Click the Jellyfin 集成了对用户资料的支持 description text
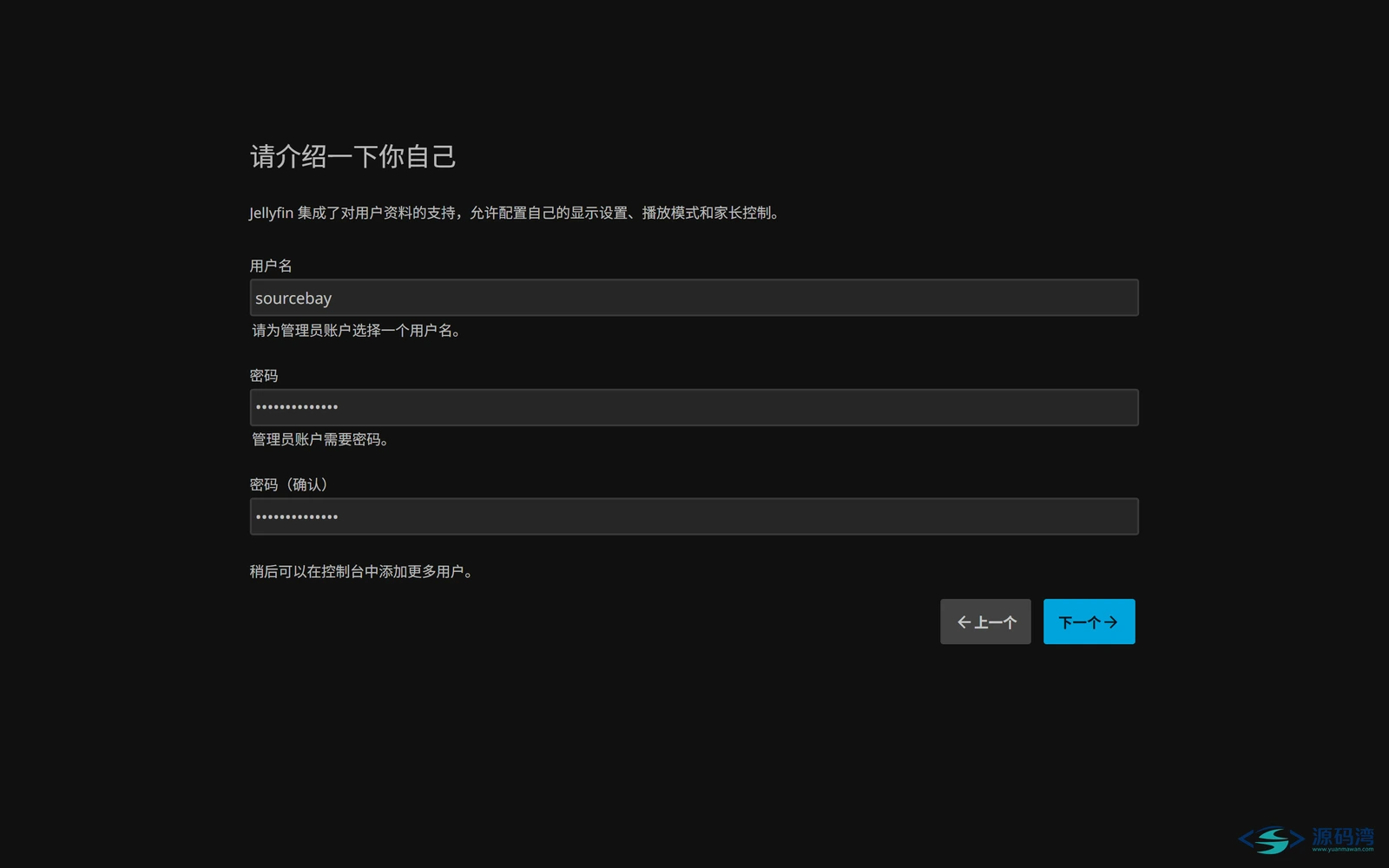 (x=517, y=213)
